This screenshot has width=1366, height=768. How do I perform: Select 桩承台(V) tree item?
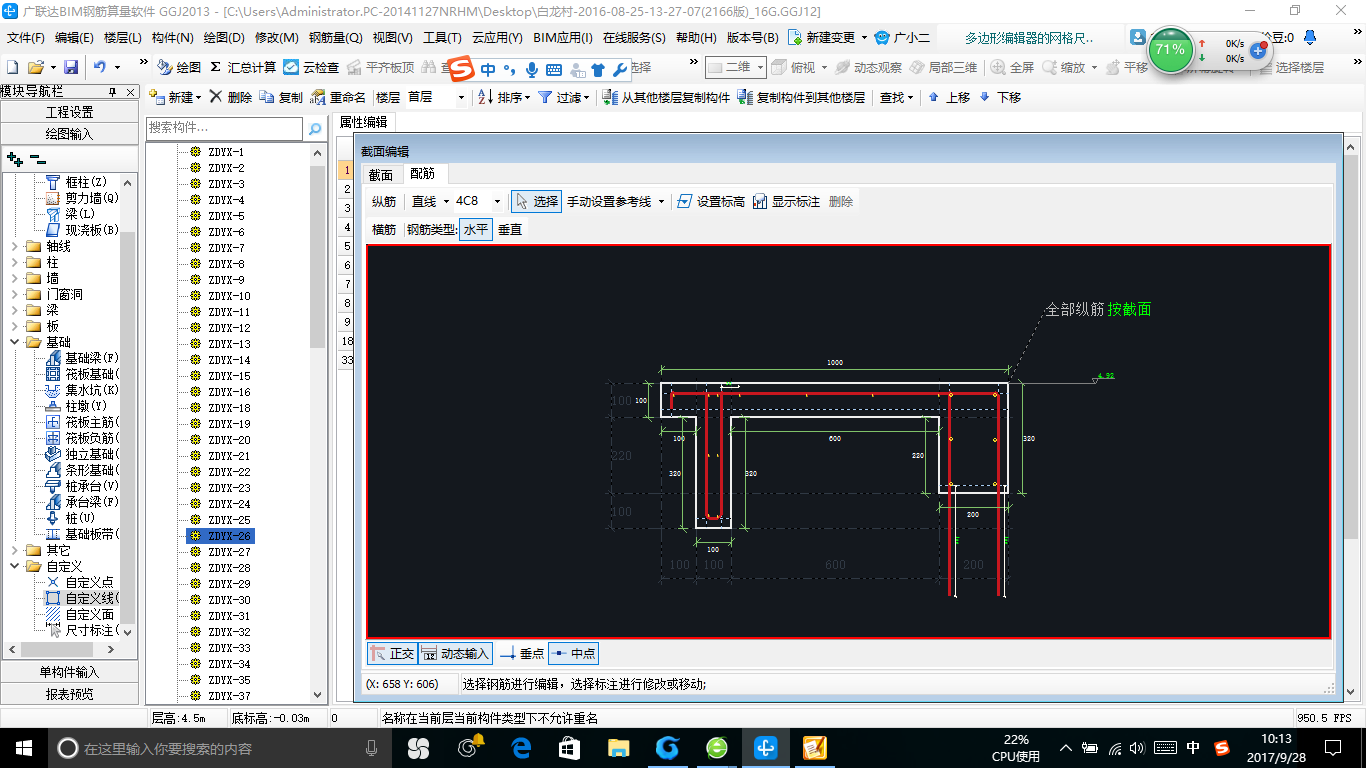pyautogui.click(x=84, y=486)
